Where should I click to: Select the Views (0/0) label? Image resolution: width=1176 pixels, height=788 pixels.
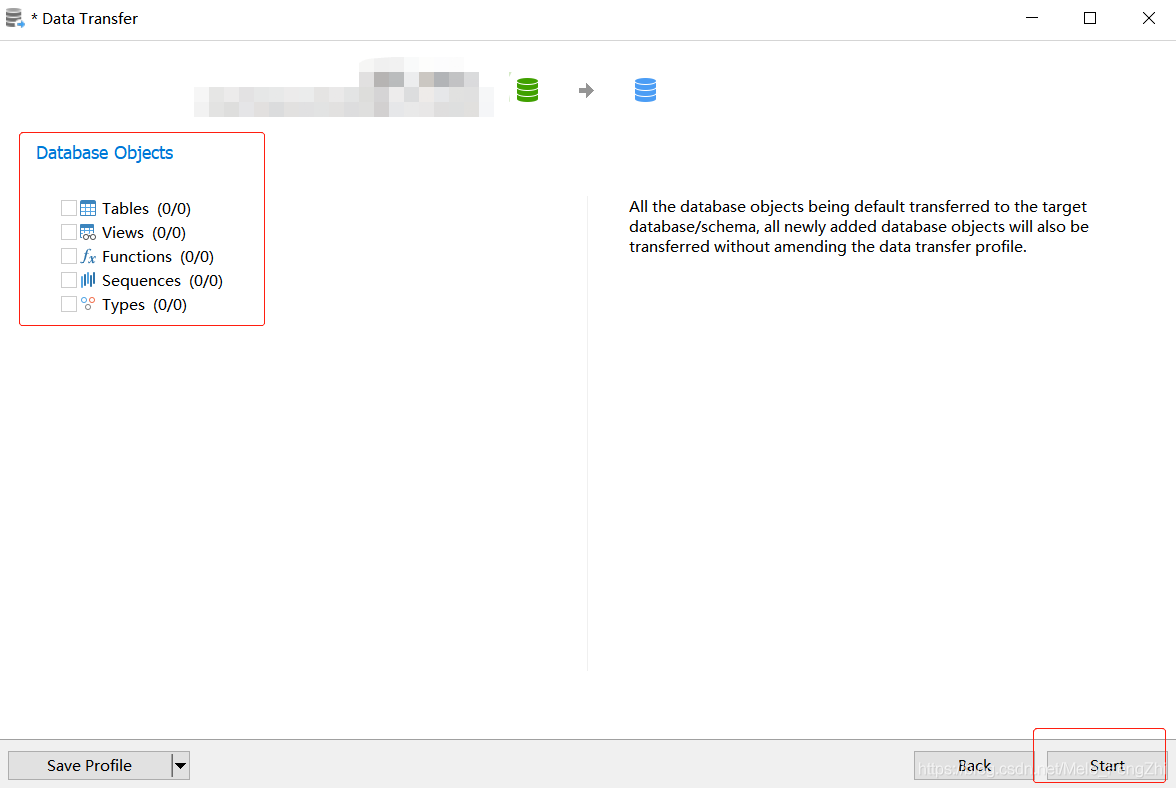[x=144, y=232]
